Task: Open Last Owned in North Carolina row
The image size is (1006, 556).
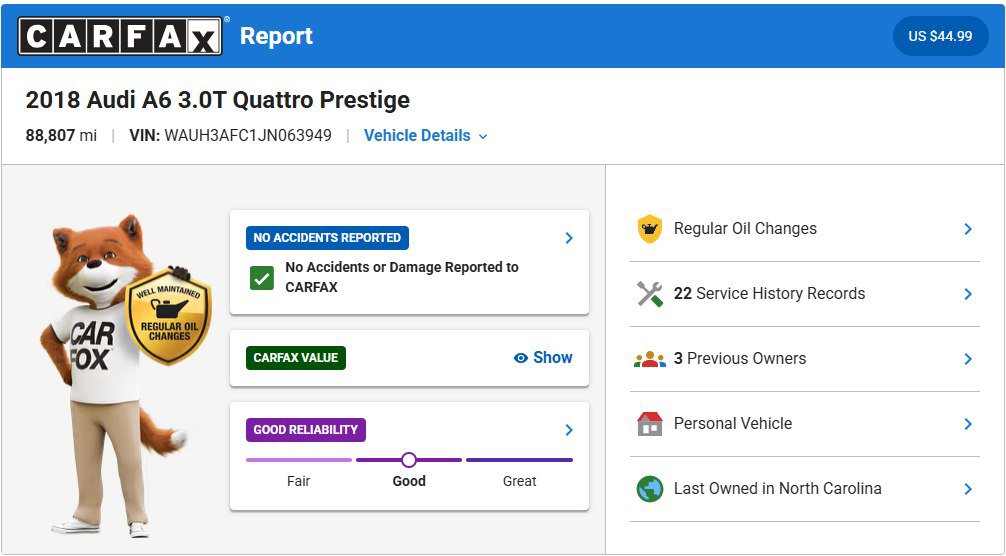Action: click(805, 489)
